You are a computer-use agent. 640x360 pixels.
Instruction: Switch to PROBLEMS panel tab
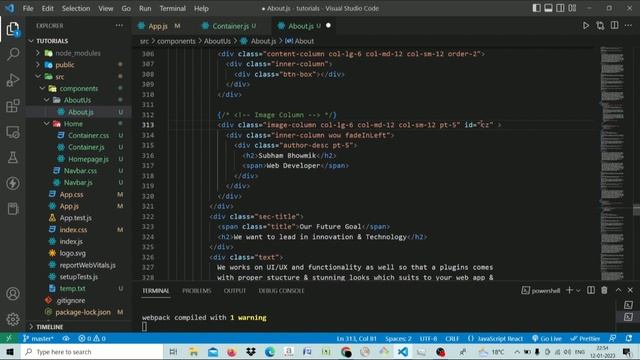click(x=196, y=291)
